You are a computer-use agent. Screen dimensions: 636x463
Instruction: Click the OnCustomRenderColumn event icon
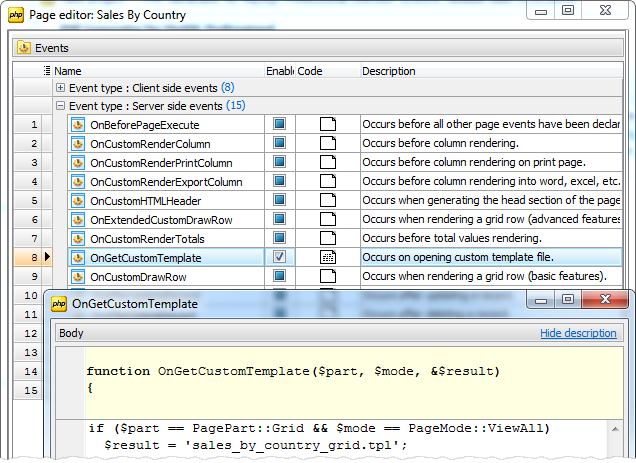coord(79,144)
